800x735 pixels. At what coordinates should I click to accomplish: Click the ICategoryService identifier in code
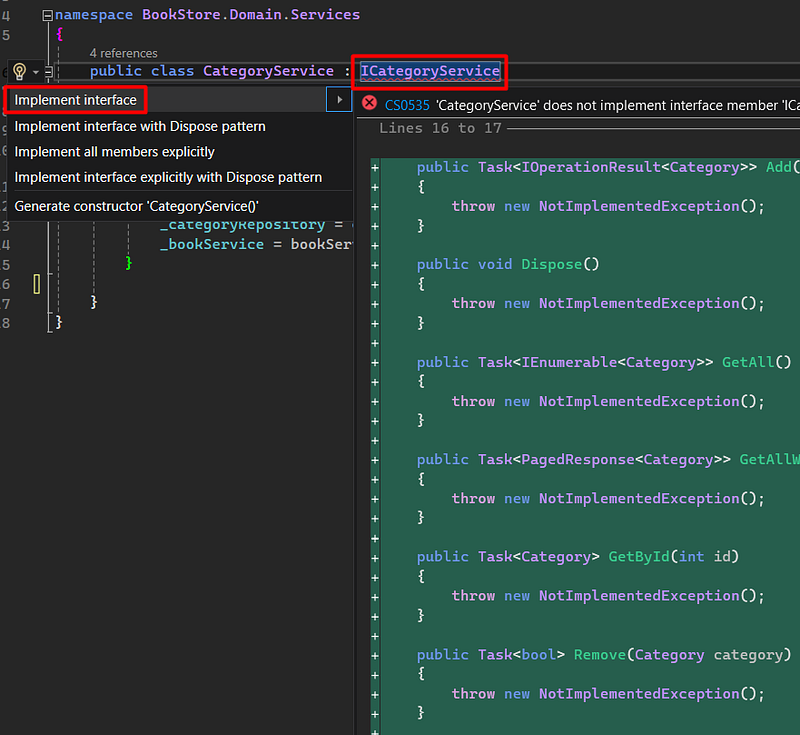(430, 71)
